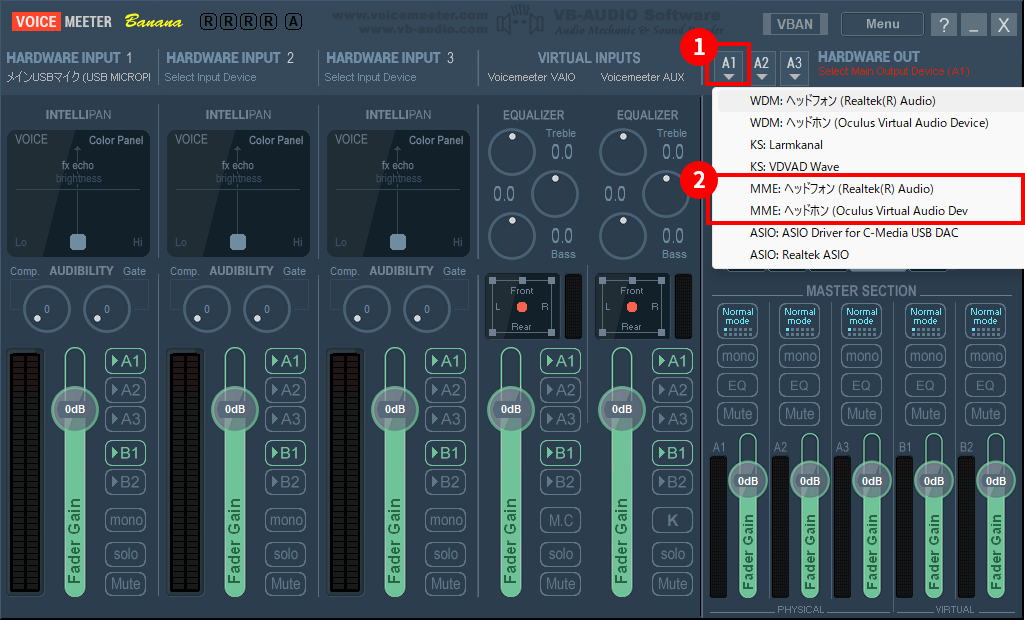
Task: Click Color Panel label on Hardware Input 2
Action: [x=276, y=140]
